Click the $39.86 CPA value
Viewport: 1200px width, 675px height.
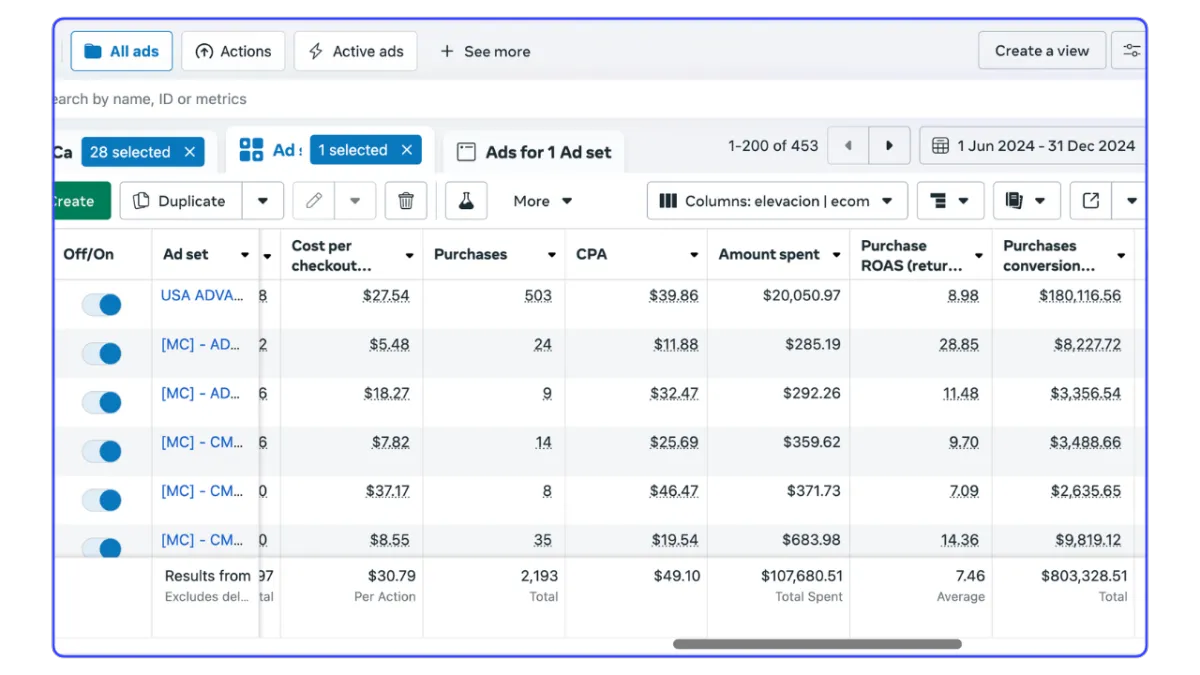672,296
